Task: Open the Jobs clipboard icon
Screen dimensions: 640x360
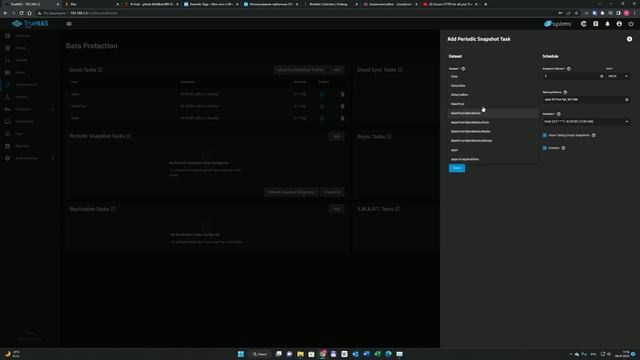Action: click(596, 24)
